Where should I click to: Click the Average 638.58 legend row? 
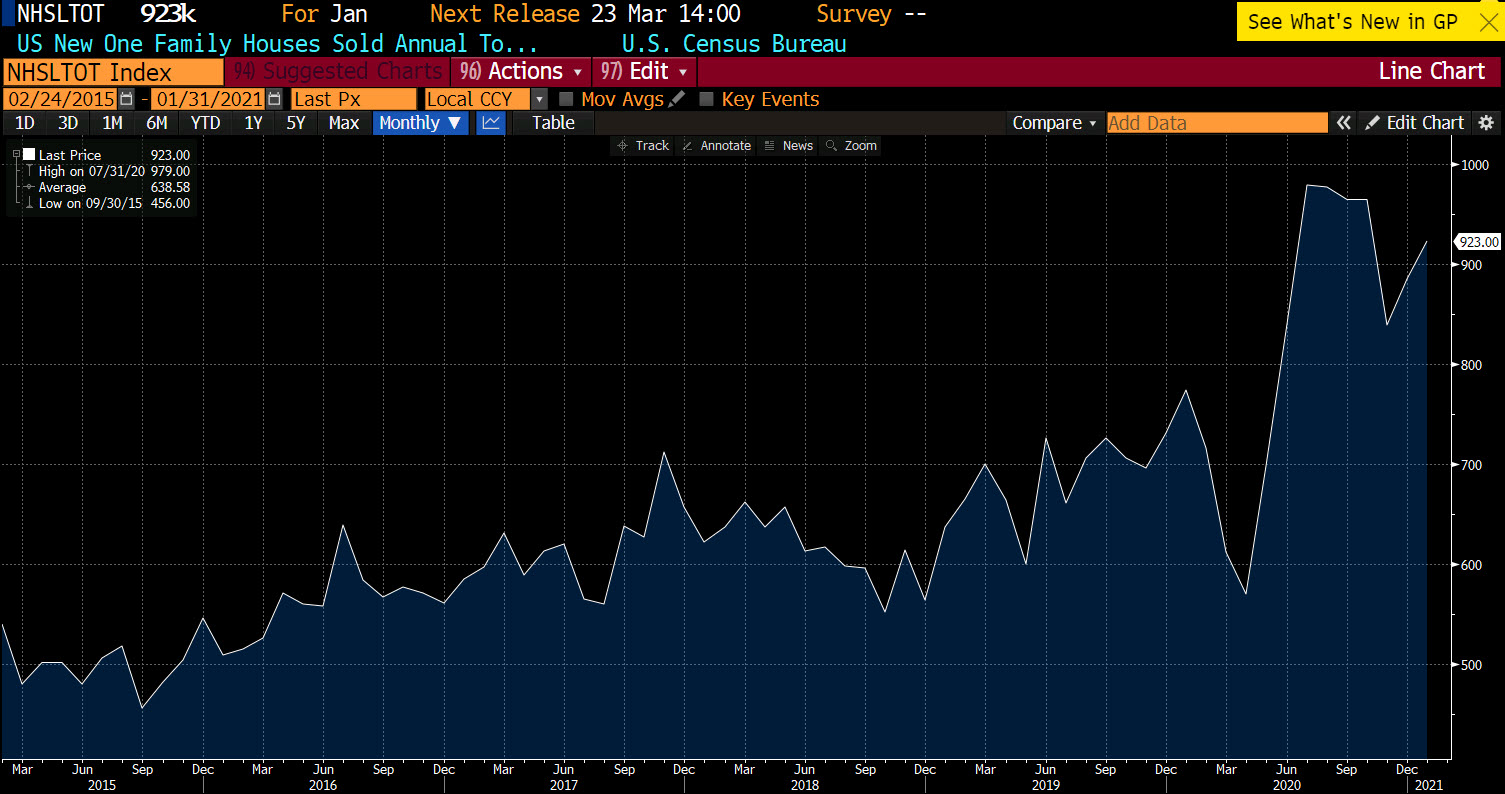click(x=108, y=187)
